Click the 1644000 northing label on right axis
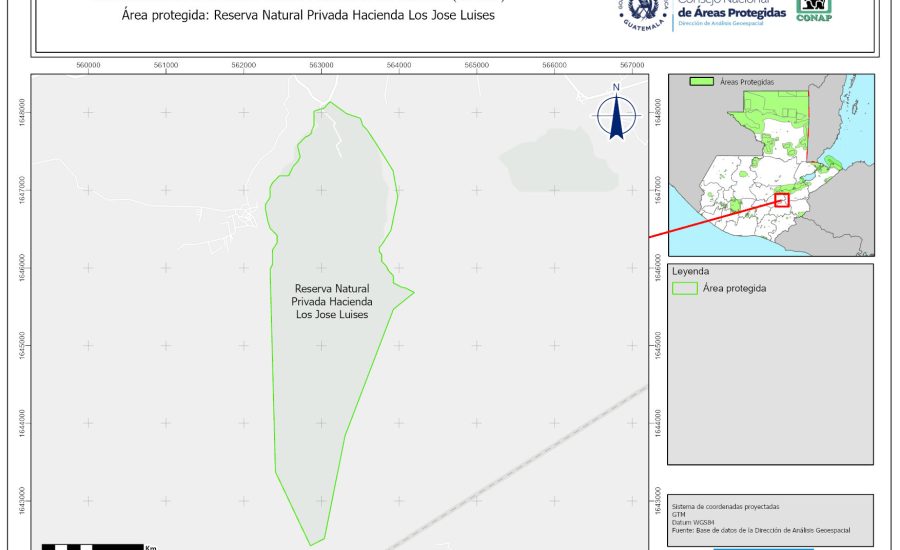 [657, 422]
